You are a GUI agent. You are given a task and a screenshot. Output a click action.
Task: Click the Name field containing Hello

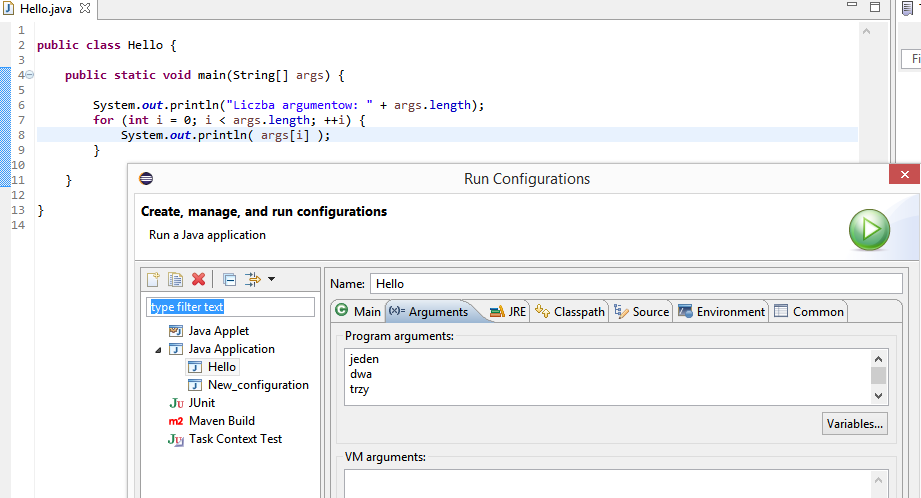pos(636,284)
